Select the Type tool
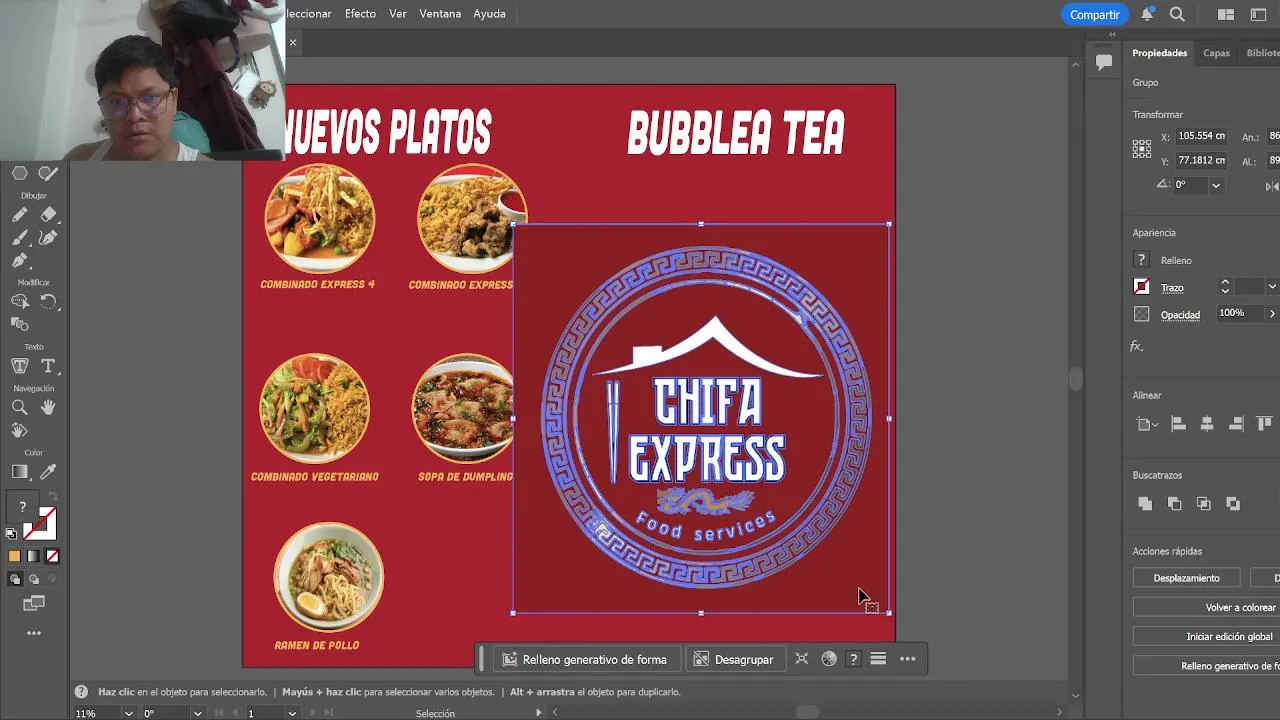 point(48,366)
